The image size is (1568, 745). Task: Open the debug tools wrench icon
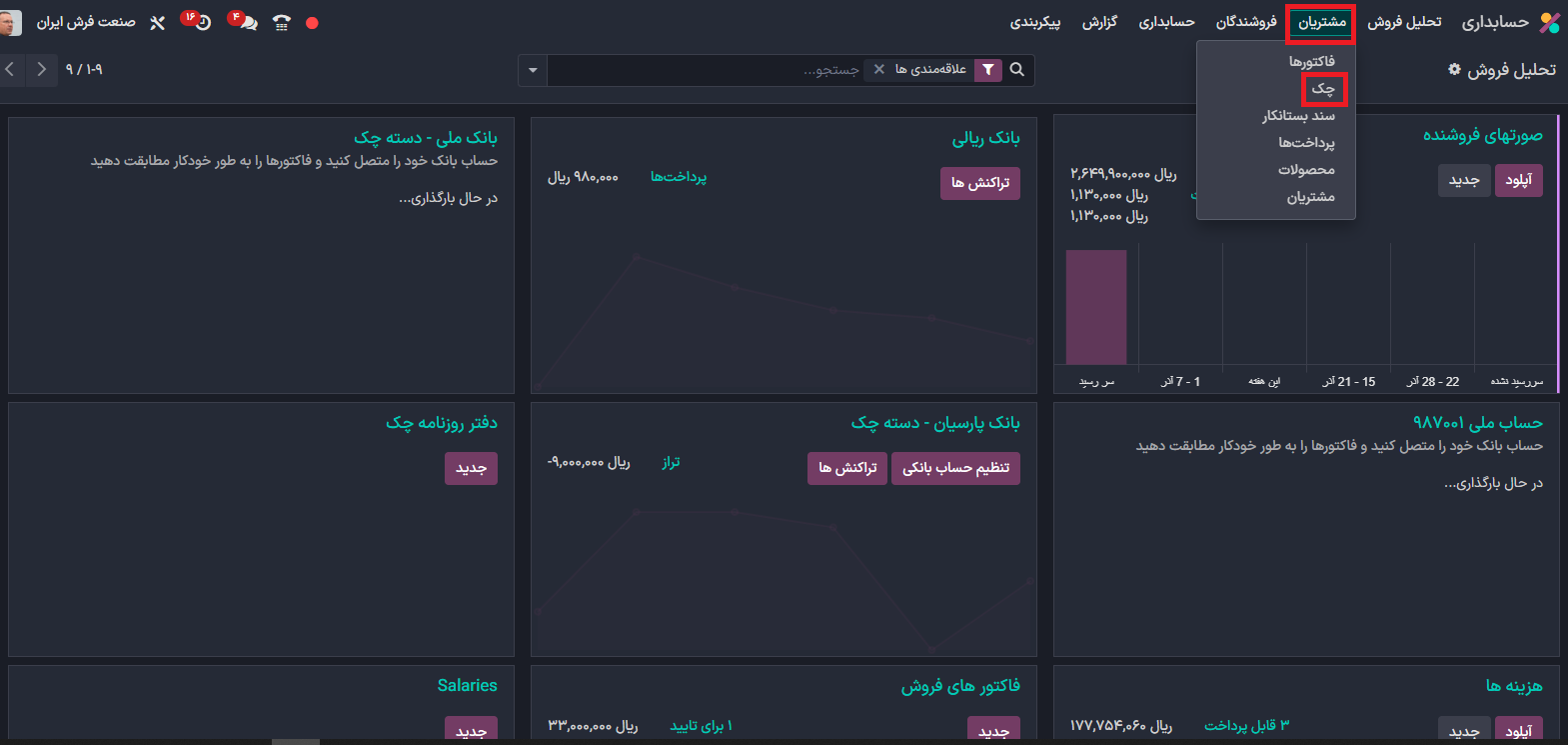[x=157, y=23]
